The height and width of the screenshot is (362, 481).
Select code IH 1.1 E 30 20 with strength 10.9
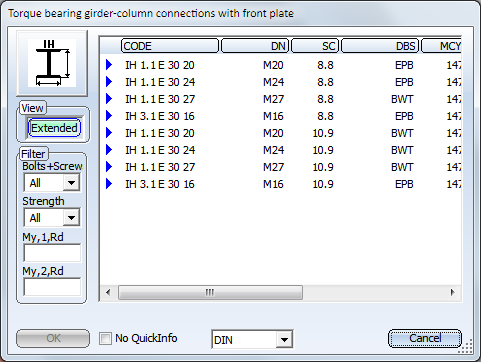pos(160,133)
